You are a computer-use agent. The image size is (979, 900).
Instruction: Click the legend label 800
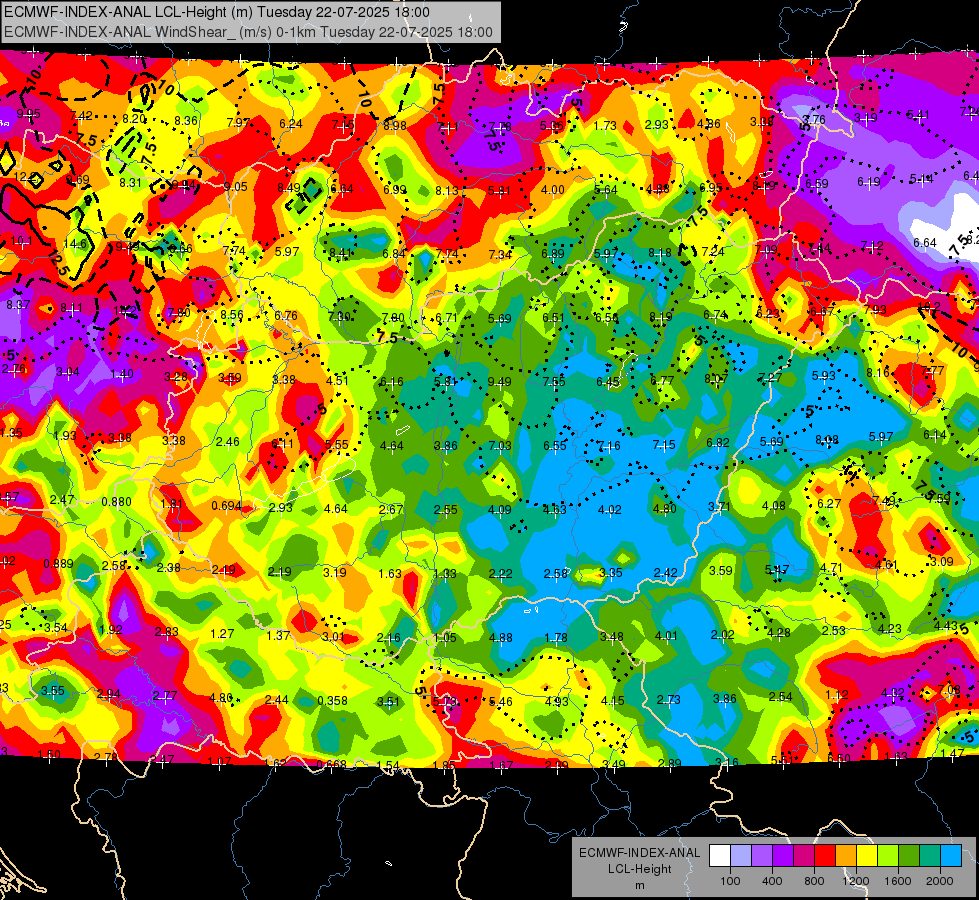coord(814,881)
